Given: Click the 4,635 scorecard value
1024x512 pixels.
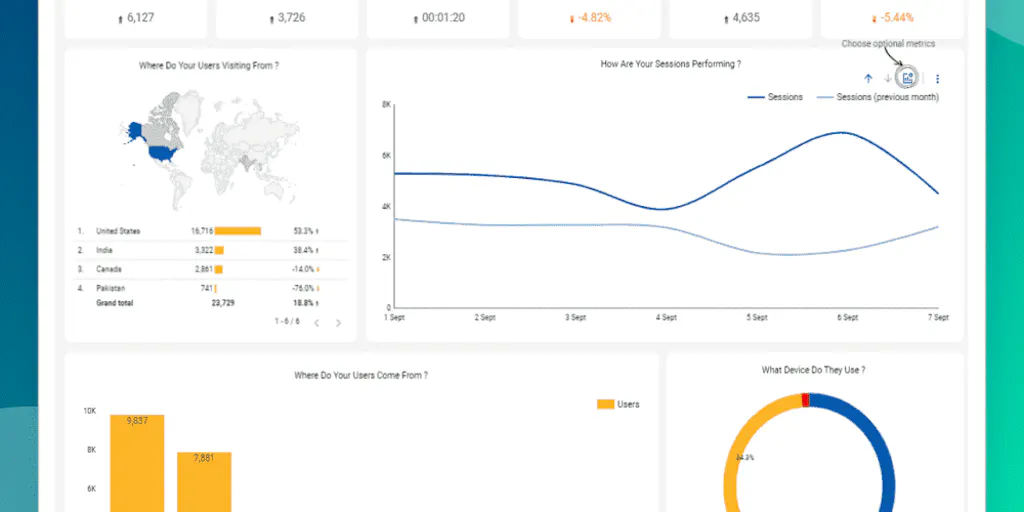Looking at the screenshot, I should click(x=746, y=18).
